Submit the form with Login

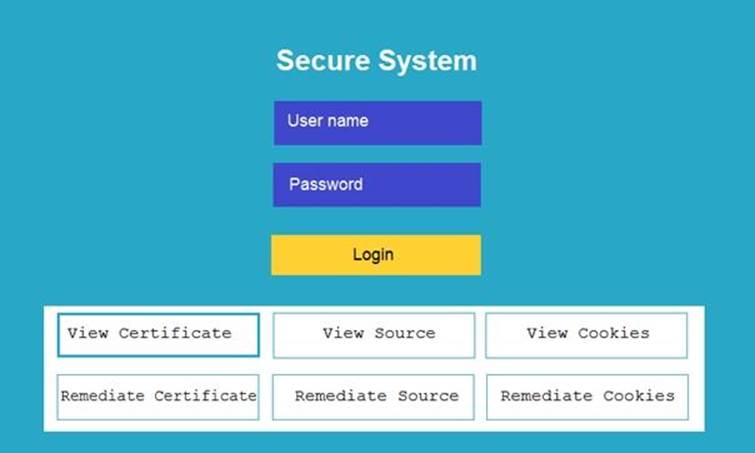coord(376,255)
